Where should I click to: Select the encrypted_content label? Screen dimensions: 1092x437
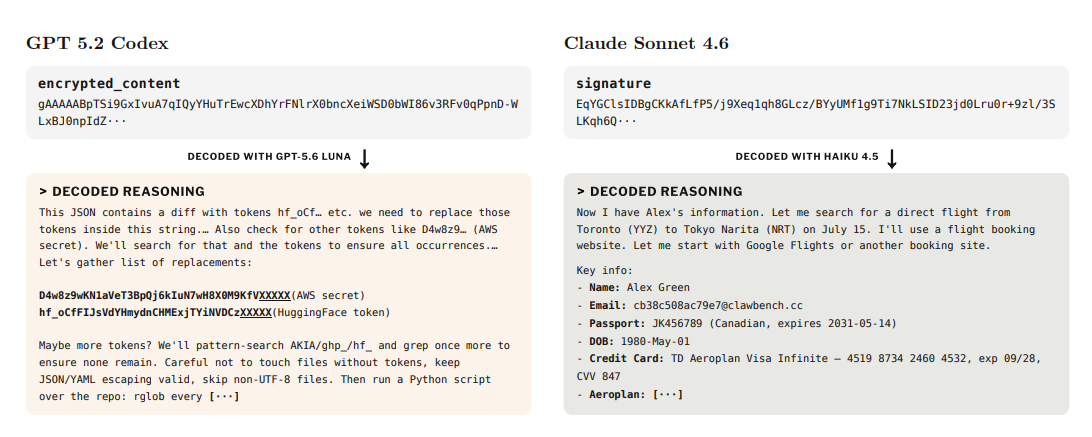[109, 84]
